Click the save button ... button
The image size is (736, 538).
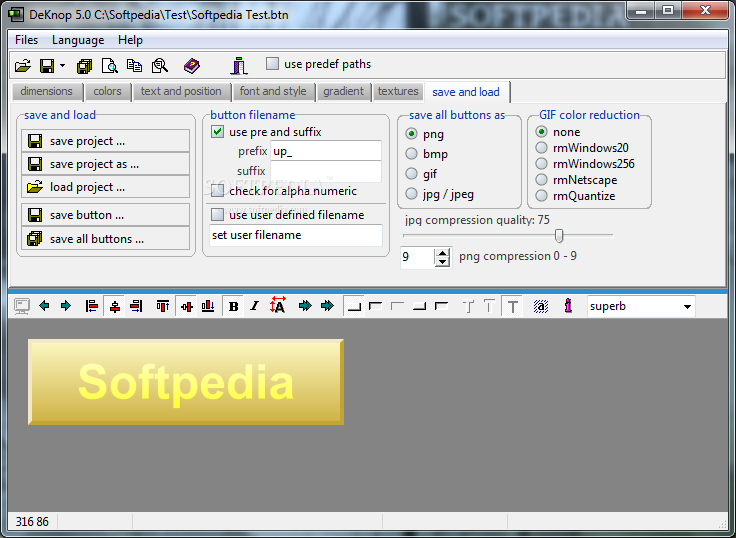point(106,215)
